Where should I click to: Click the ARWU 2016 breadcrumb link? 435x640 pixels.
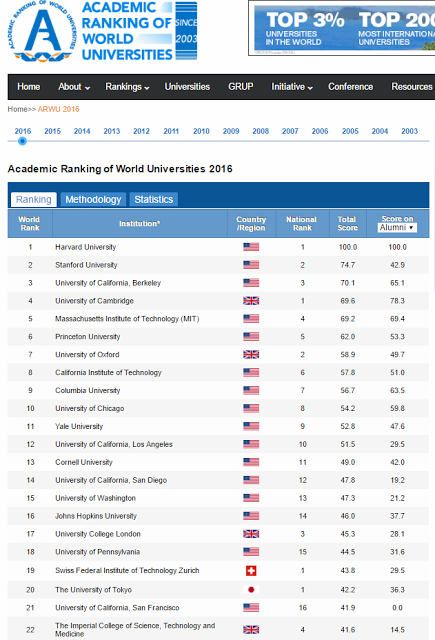pos(58,109)
